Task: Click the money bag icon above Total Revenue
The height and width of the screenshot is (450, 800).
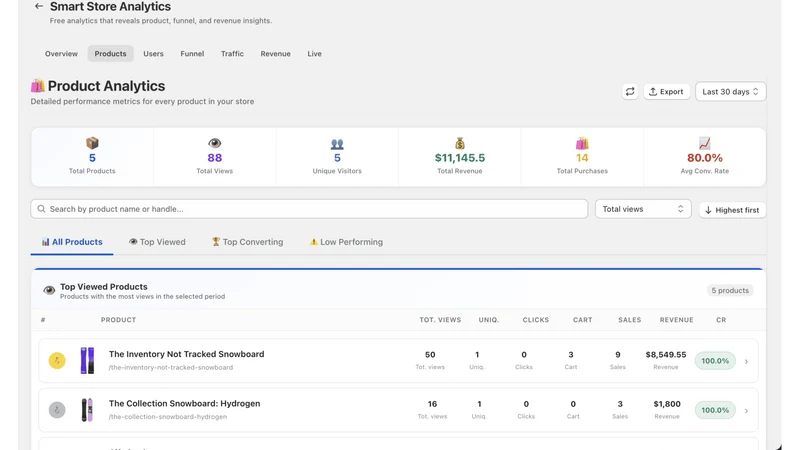Action: 460,143
